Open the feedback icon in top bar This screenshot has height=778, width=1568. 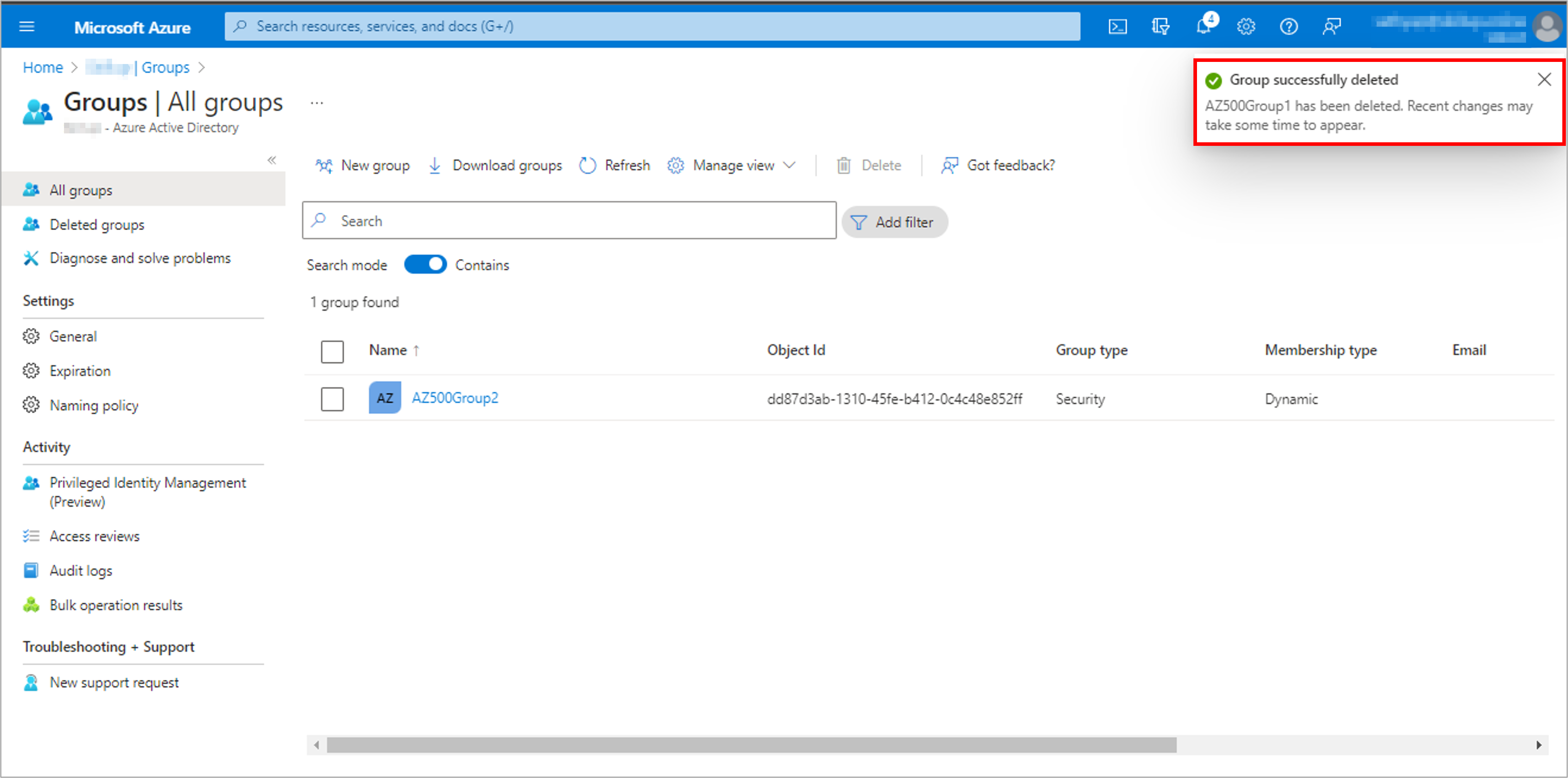[x=1331, y=26]
